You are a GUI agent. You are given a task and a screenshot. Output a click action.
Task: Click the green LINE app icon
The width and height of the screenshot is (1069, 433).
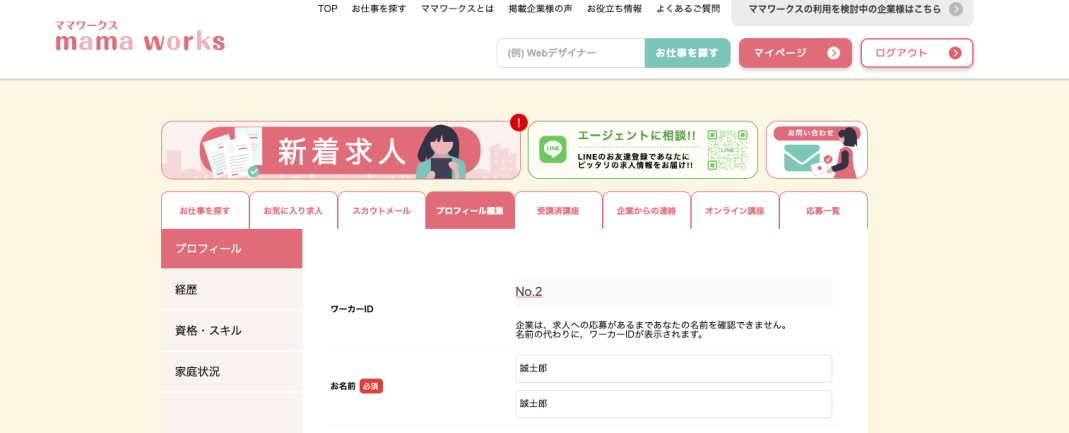[x=552, y=150]
